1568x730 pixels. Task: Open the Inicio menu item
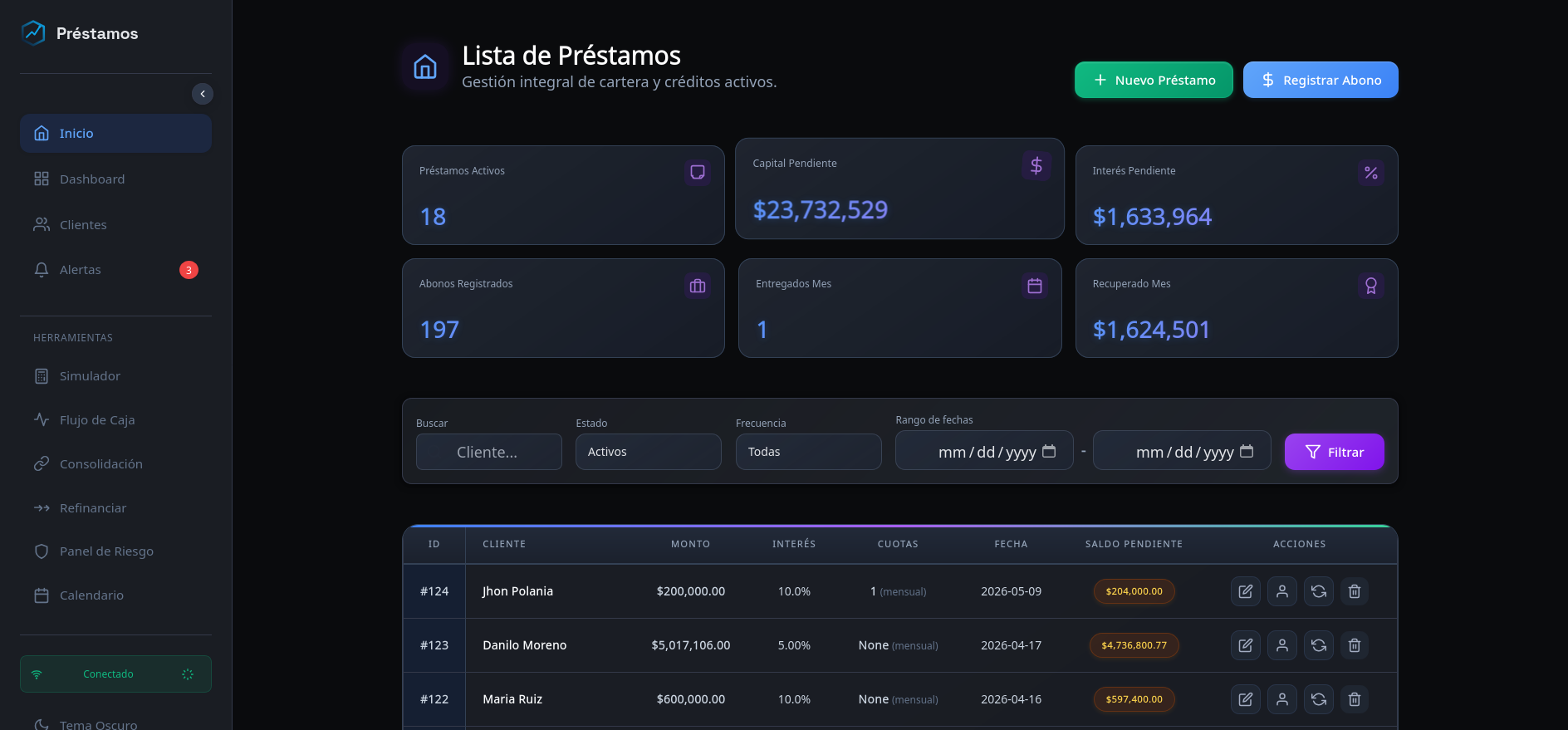point(115,133)
